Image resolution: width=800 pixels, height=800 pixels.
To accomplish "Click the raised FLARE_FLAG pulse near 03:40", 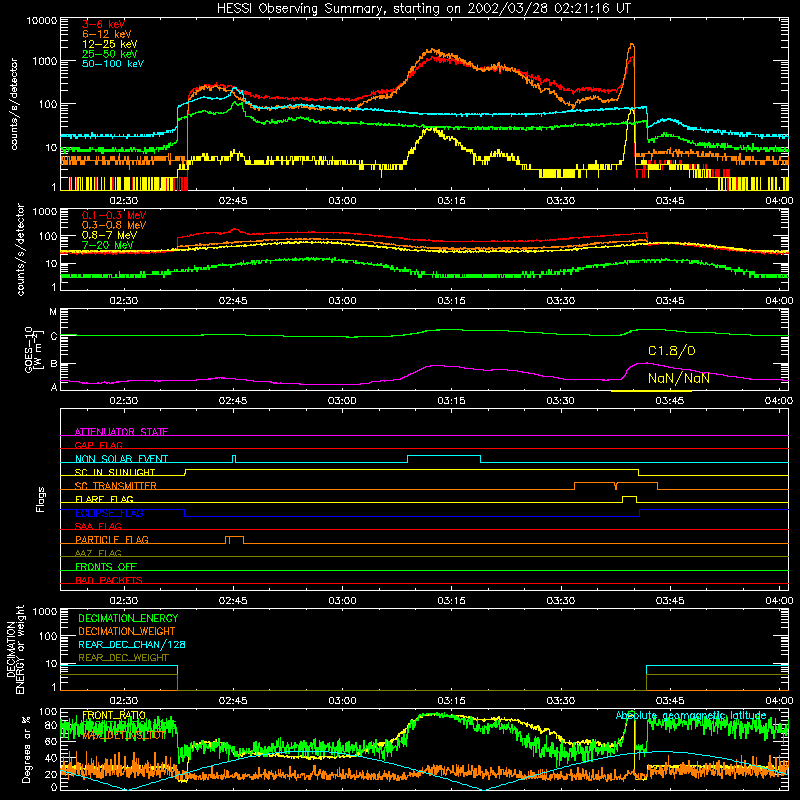I will coord(629,499).
